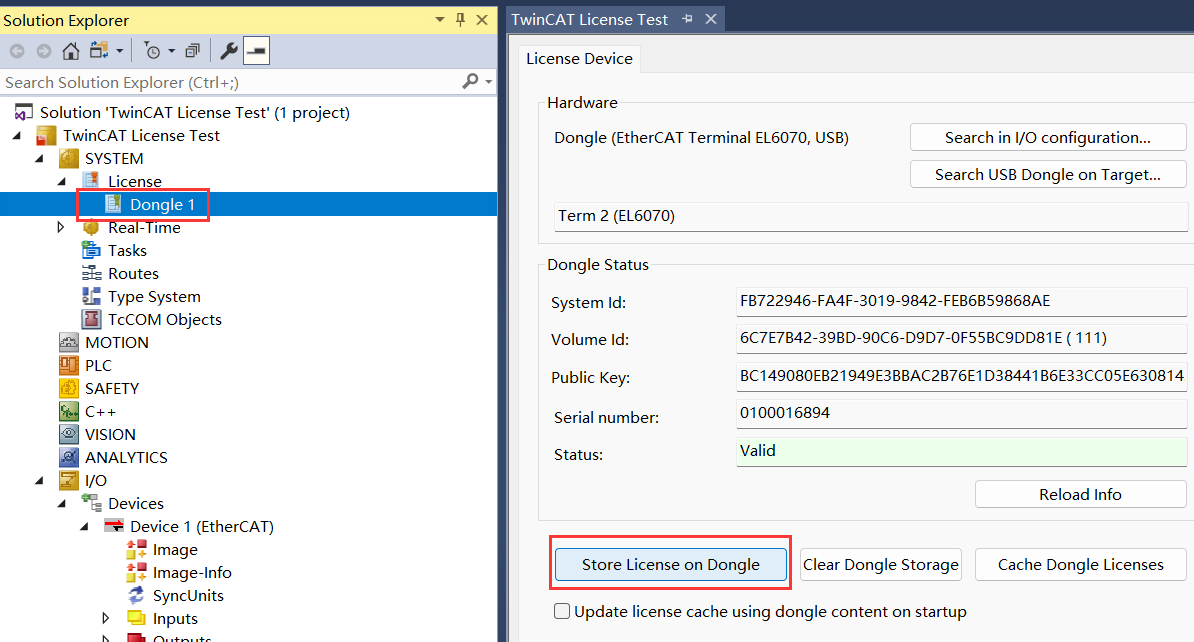The height and width of the screenshot is (642, 1194).
Task: Click the Serial number field
Action: click(962, 414)
